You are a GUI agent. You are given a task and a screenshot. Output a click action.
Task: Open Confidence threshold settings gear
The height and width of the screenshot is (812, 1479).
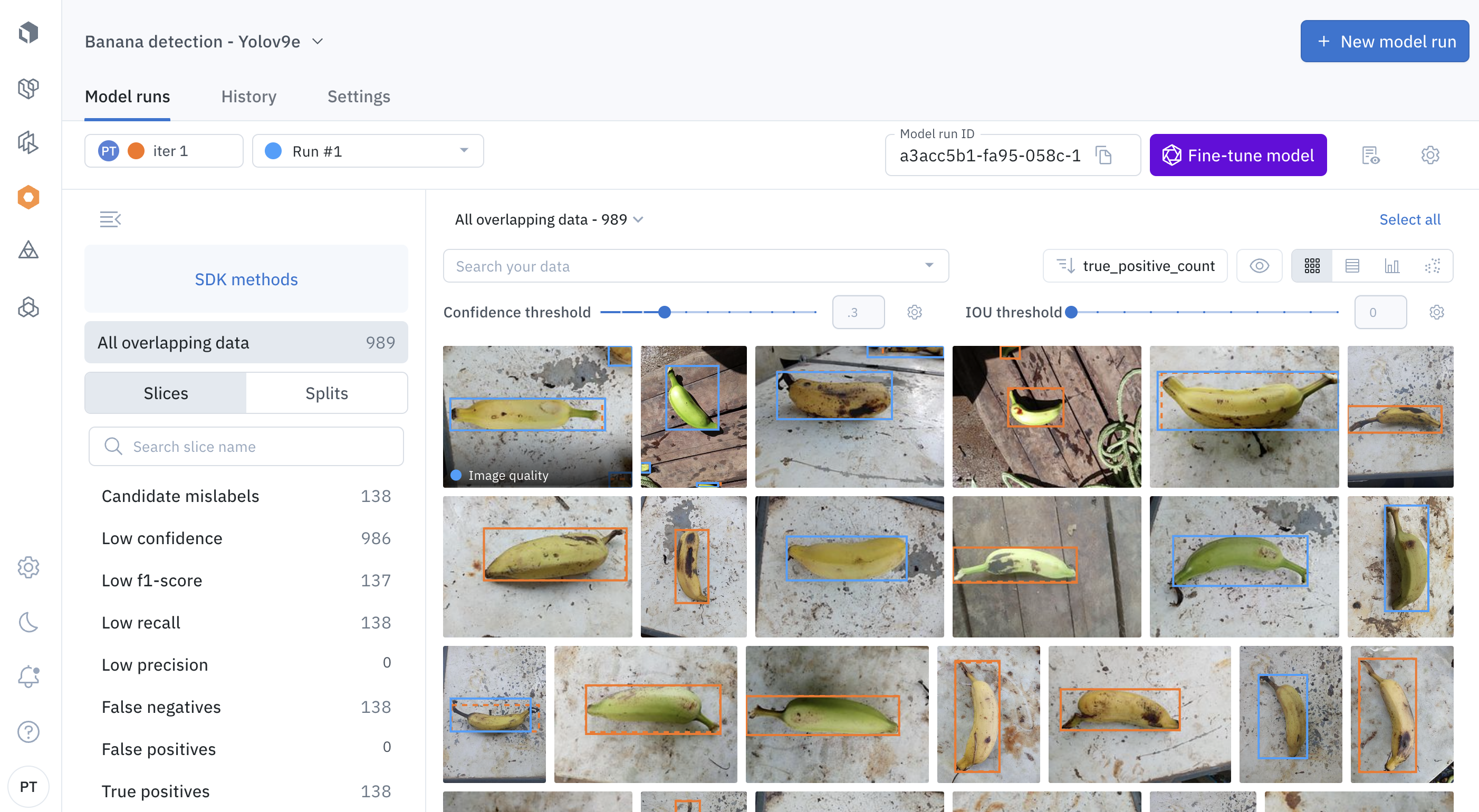coord(914,312)
